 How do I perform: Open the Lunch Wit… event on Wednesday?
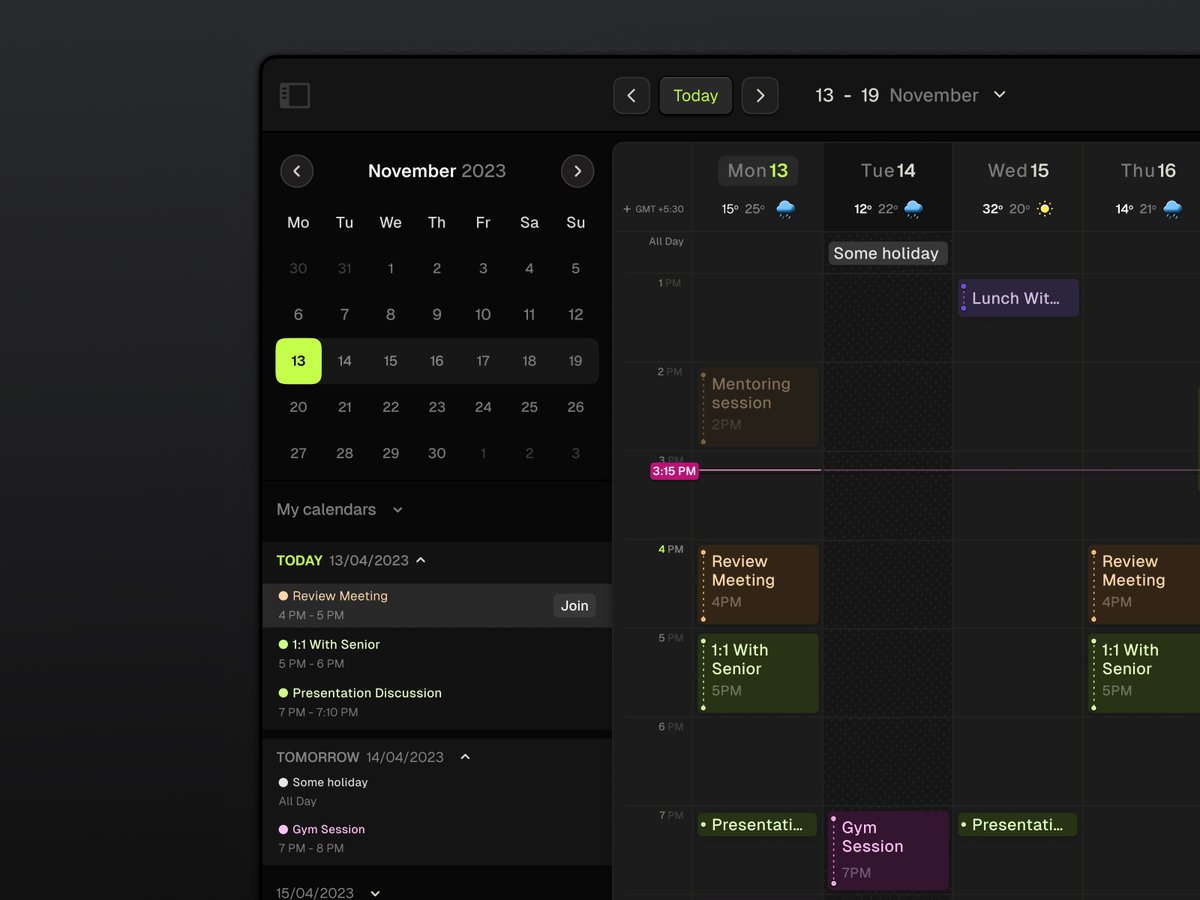[x=1018, y=298]
